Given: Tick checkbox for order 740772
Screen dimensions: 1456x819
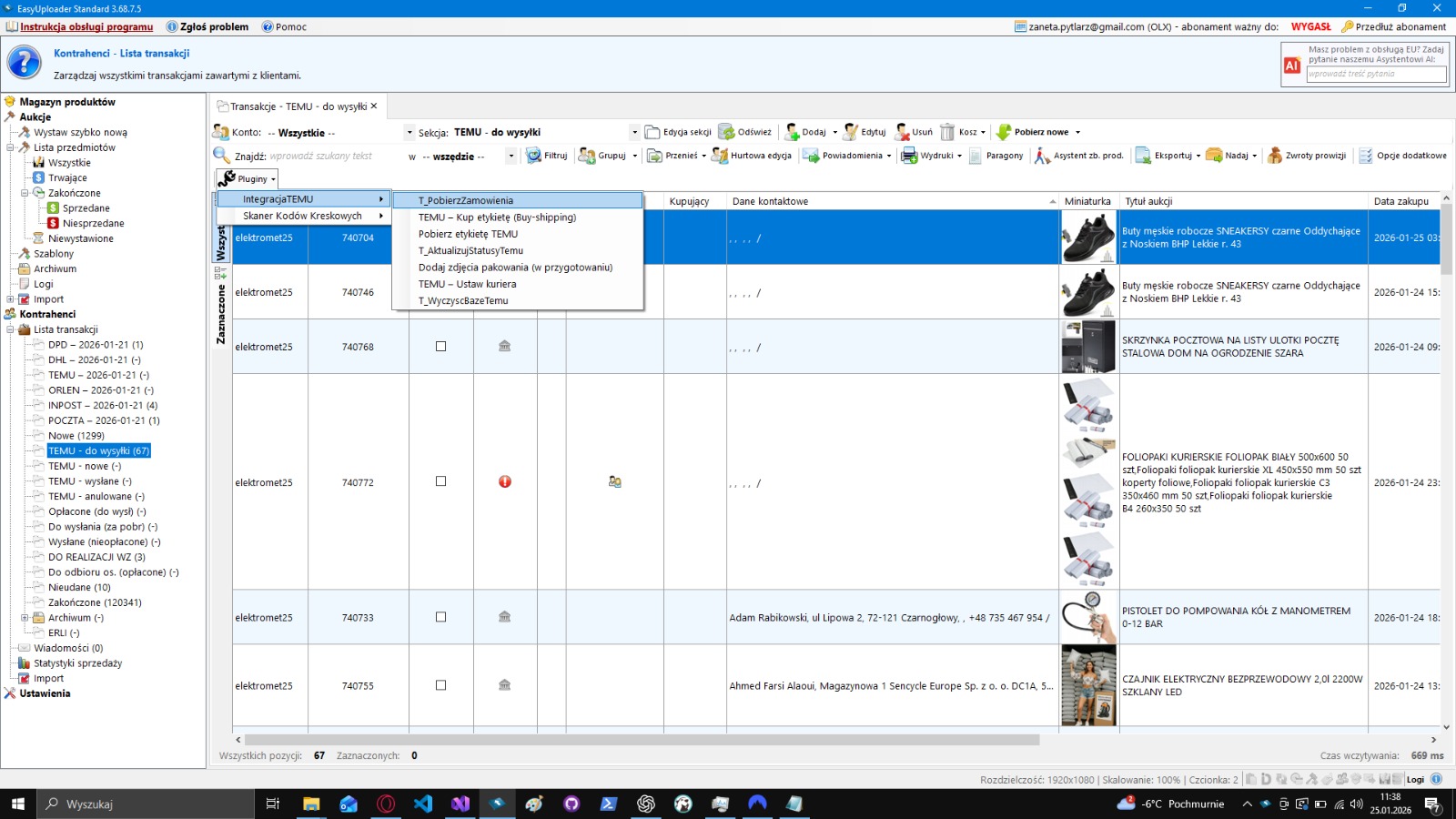Looking at the screenshot, I should [441, 481].
